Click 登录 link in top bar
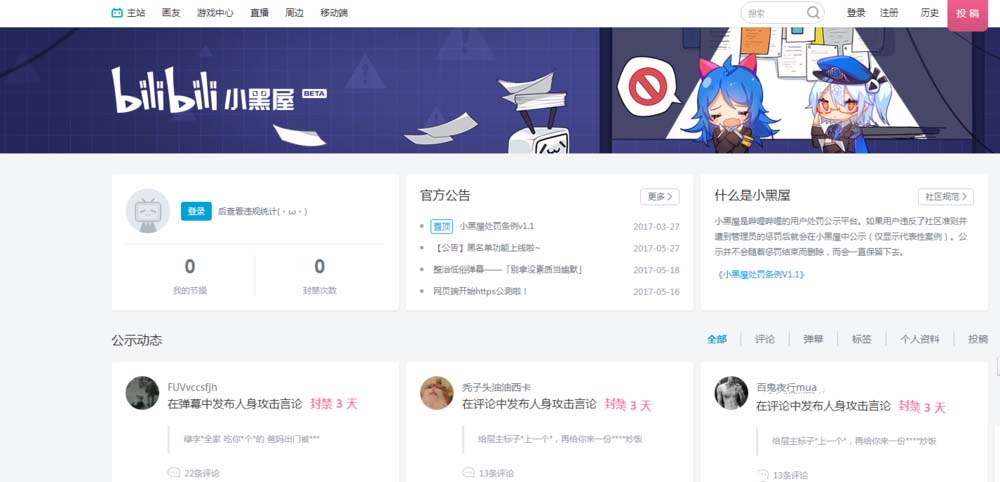Viewport: 1000px width, 482px height. [856, 13]
